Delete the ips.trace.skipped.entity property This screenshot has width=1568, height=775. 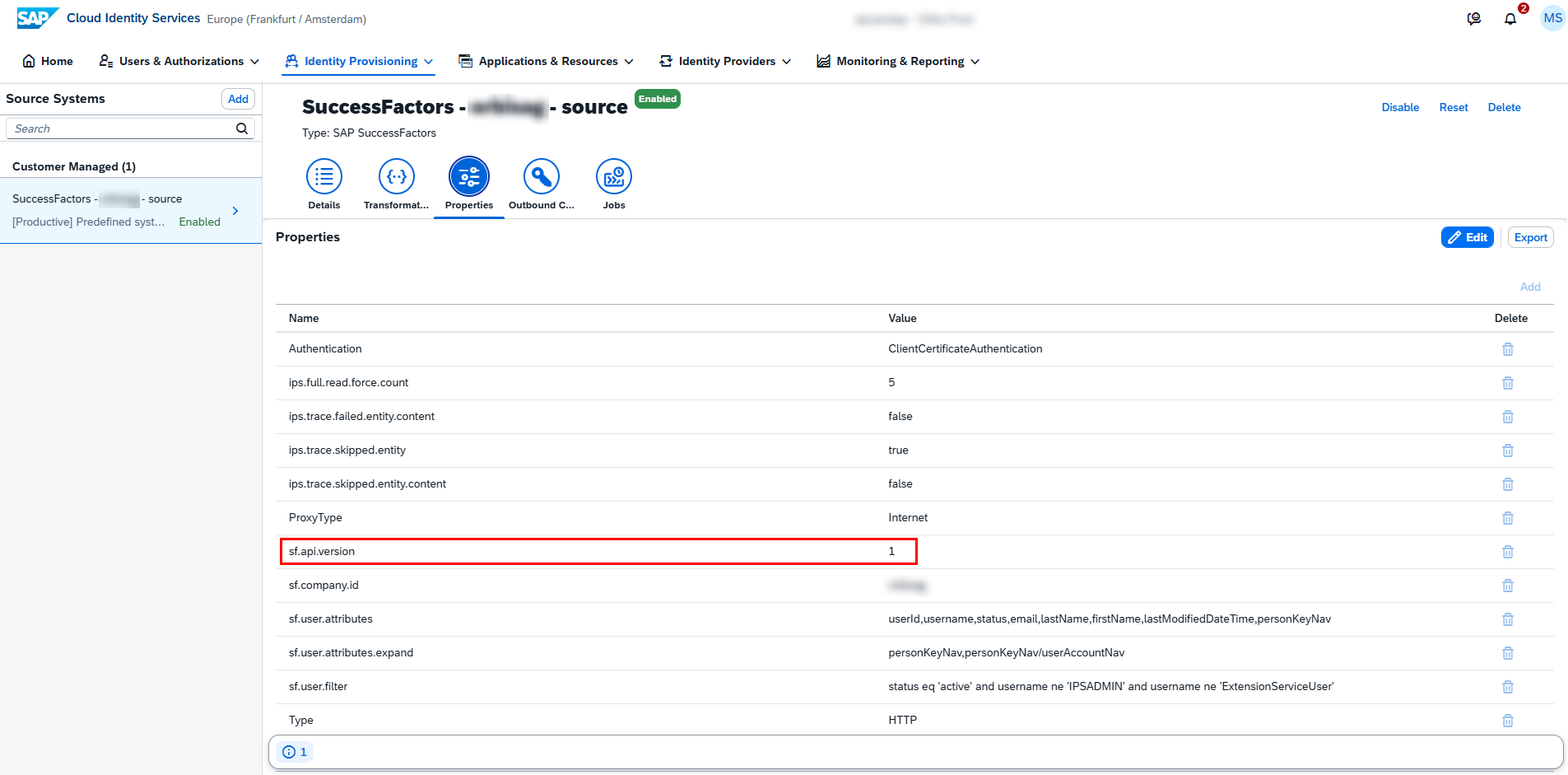click(x=1508, y=451)
